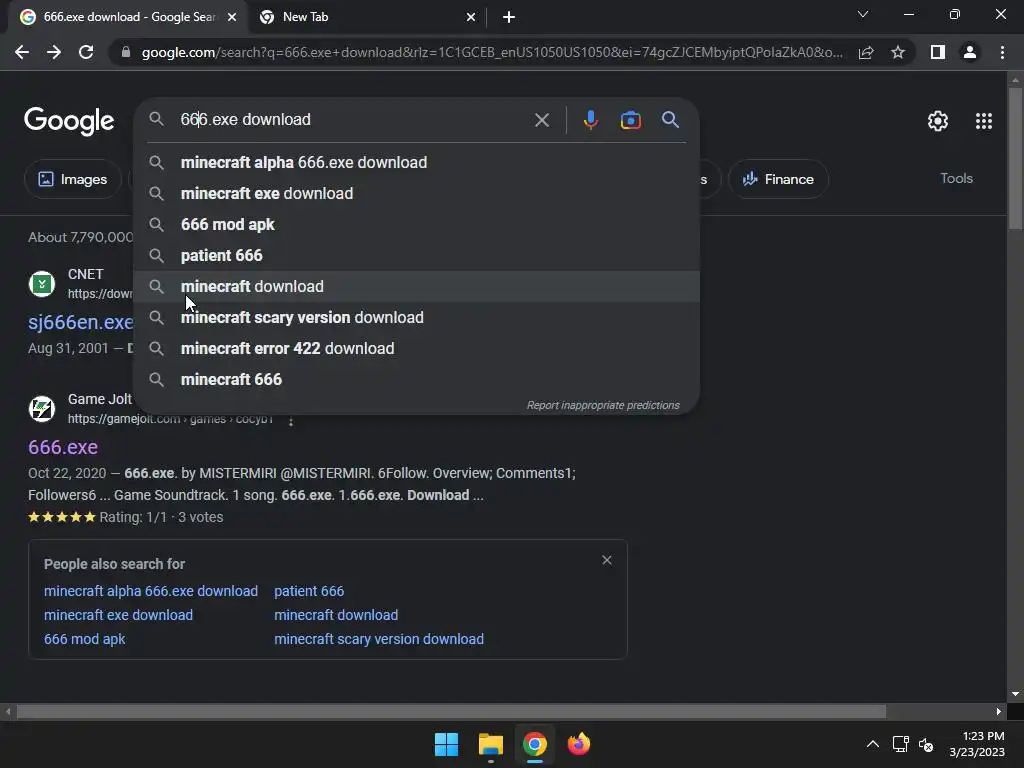
Task: Open more options for Game Jolt result
Action: 291,420
